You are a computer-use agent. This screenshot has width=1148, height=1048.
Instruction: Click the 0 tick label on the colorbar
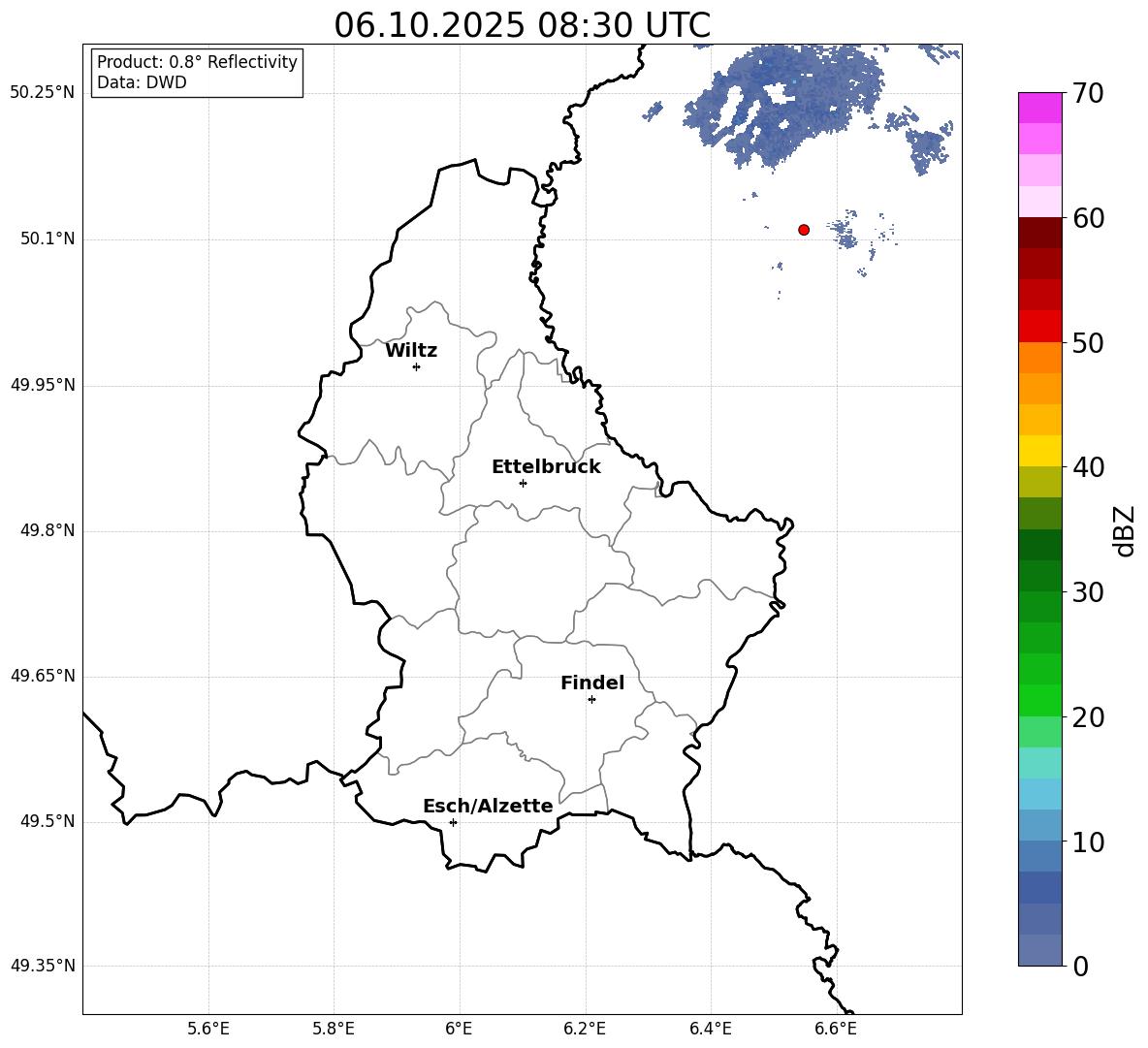click(1081, 966)
